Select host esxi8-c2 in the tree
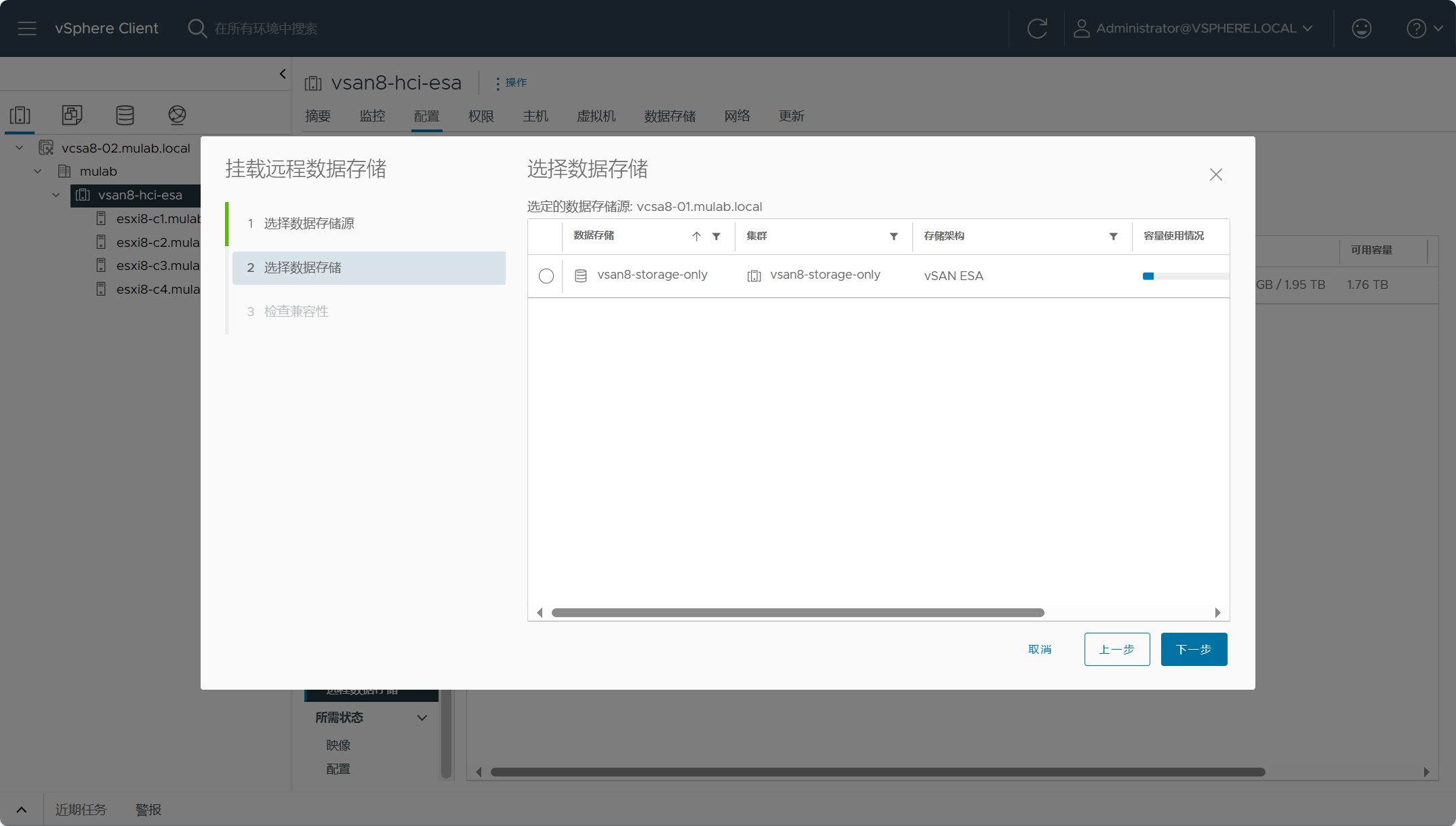 pyautogui.click(x=158, y=242)
